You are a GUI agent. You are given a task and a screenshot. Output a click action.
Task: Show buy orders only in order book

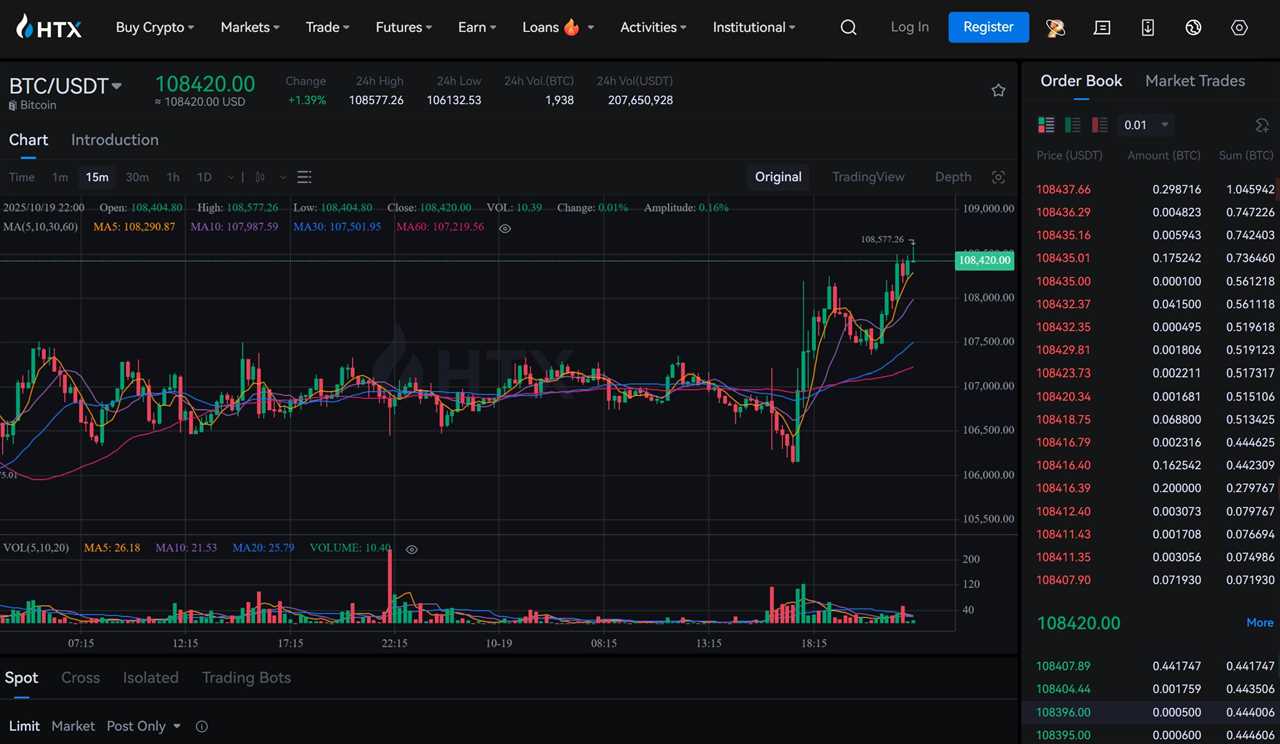[x=1073, y=125]
